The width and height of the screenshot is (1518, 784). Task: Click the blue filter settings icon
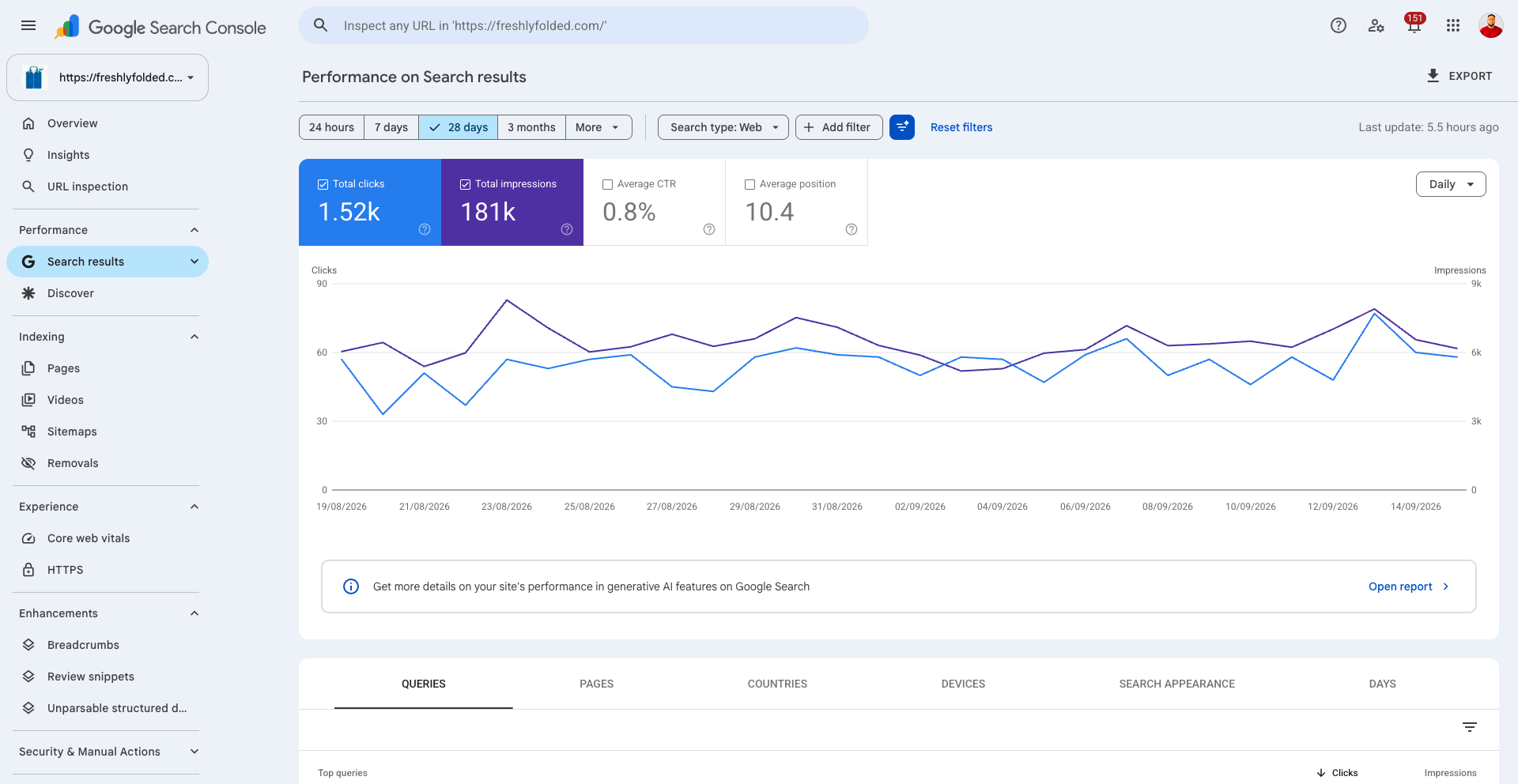pyautogui.click(x=902, y=127)
